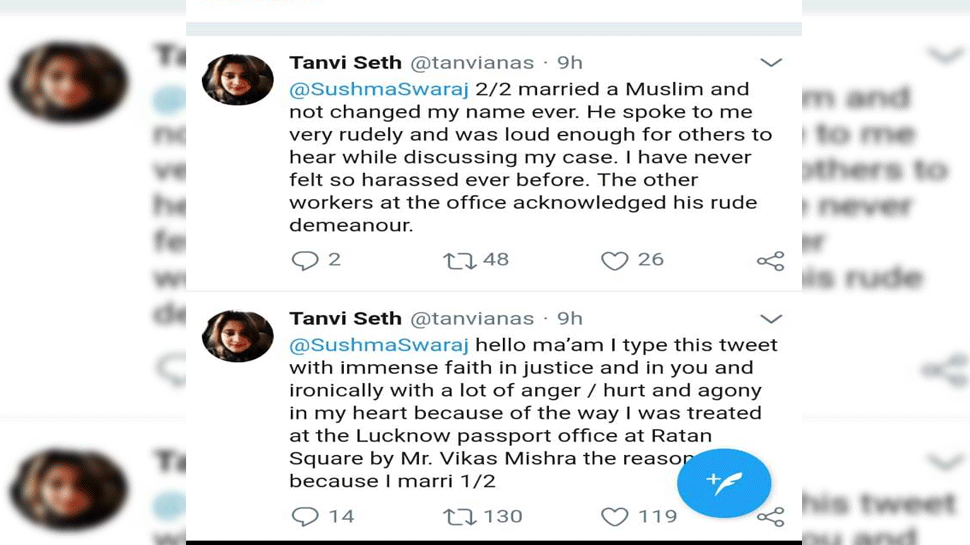Reply to the 2/2 tweet
This screenshot has width=970, height=545.
(304, 261)
